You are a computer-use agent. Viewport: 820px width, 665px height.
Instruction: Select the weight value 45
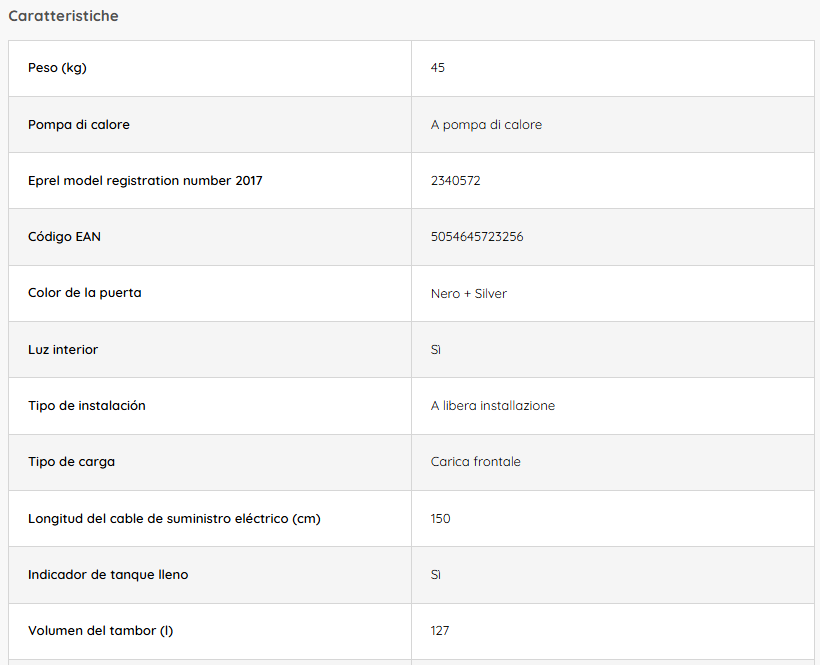click(438, 68)
